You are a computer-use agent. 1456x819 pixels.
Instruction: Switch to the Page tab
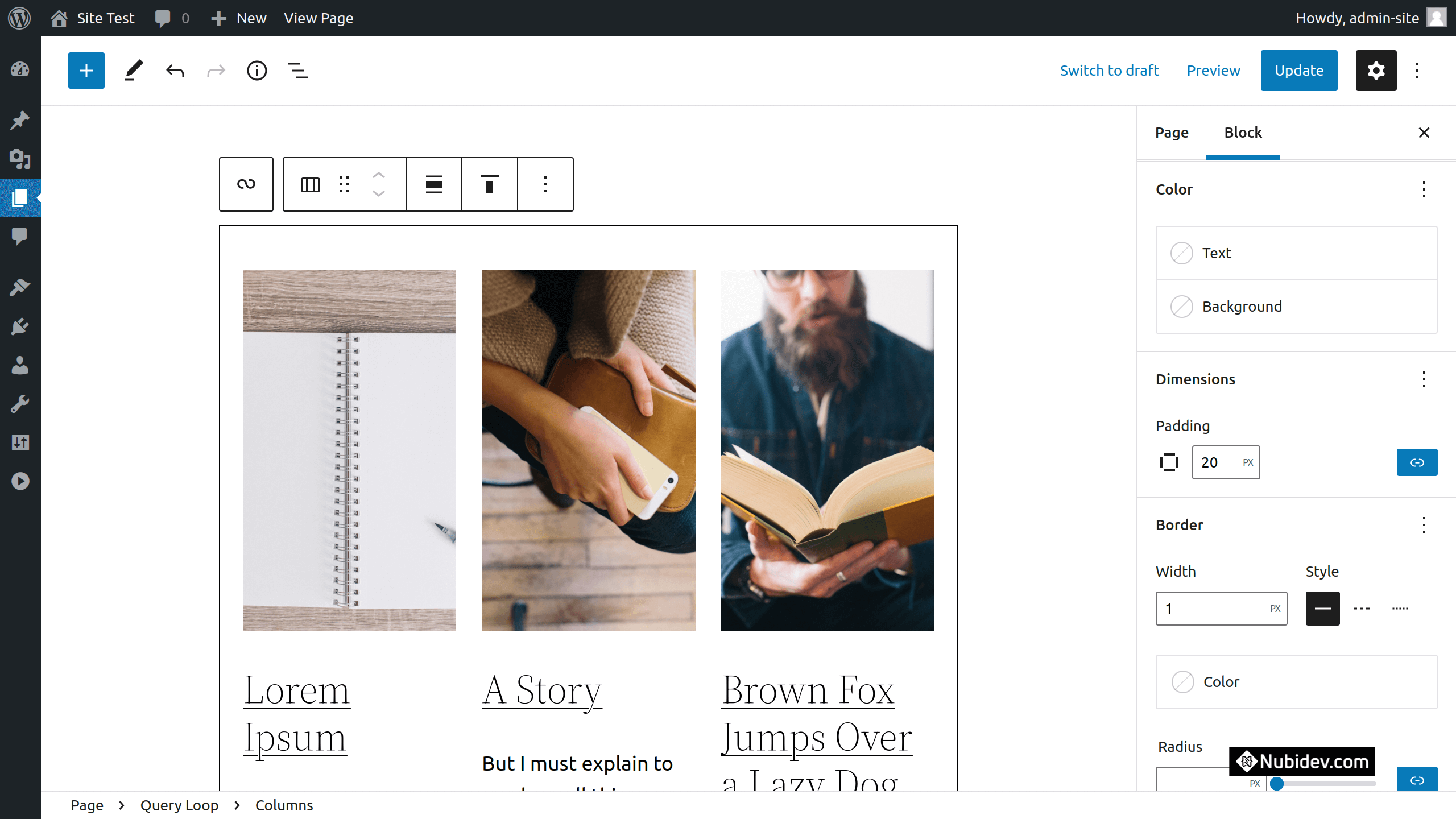point(1172,133)
